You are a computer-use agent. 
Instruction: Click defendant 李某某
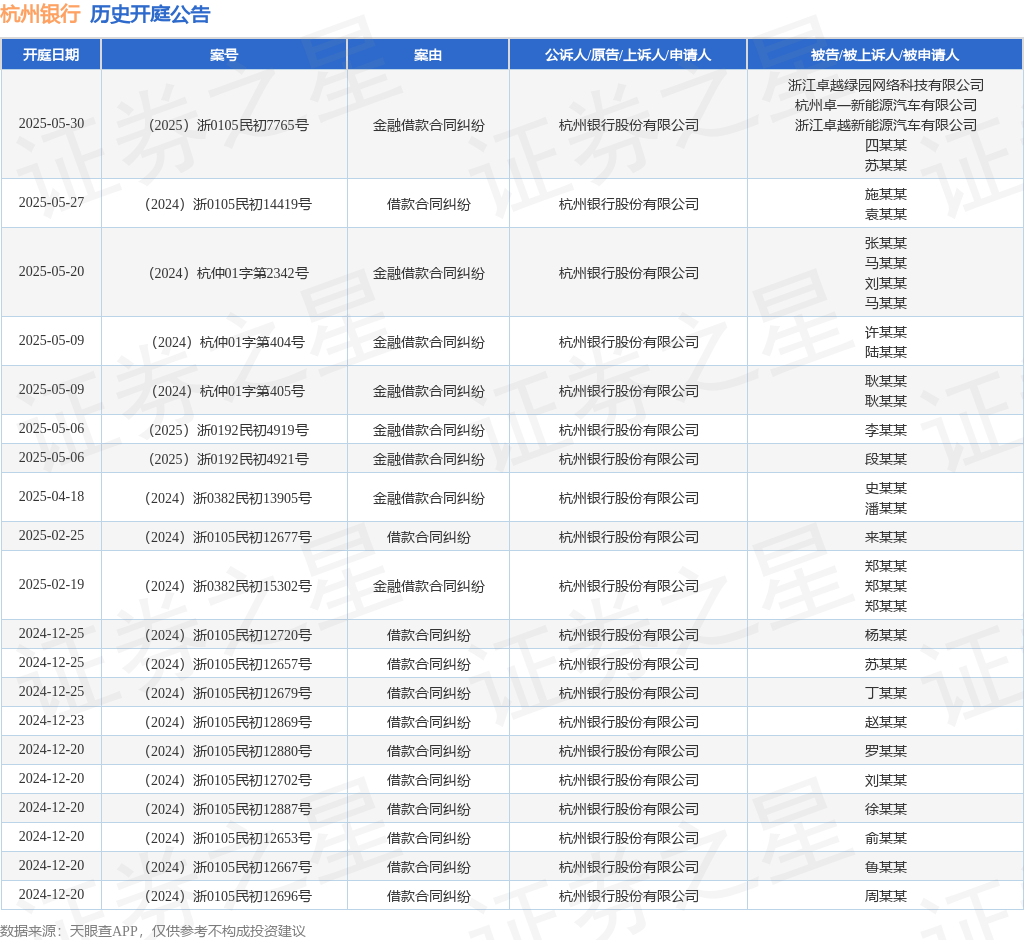[886, 430]
